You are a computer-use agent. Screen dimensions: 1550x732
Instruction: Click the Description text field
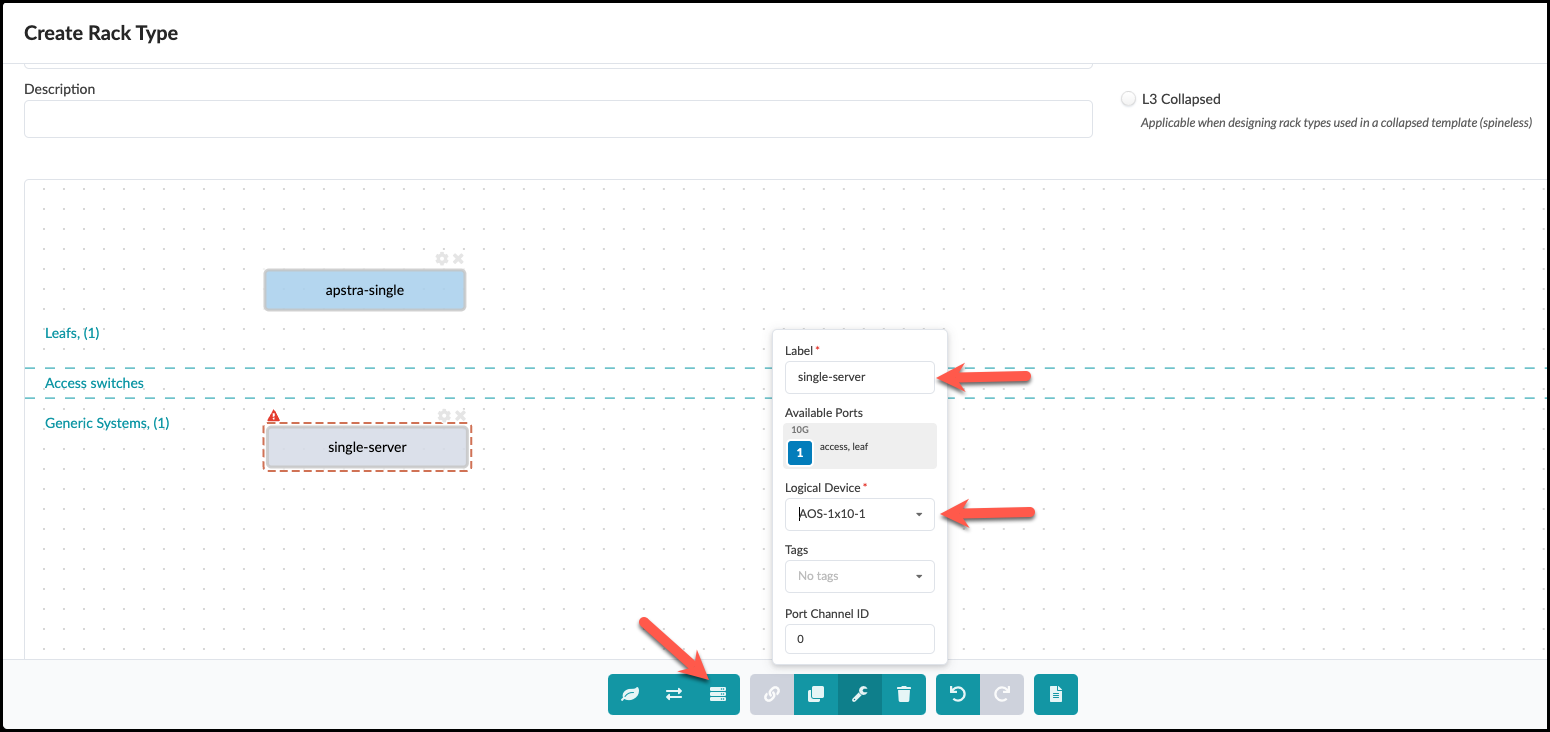point(558,119)
